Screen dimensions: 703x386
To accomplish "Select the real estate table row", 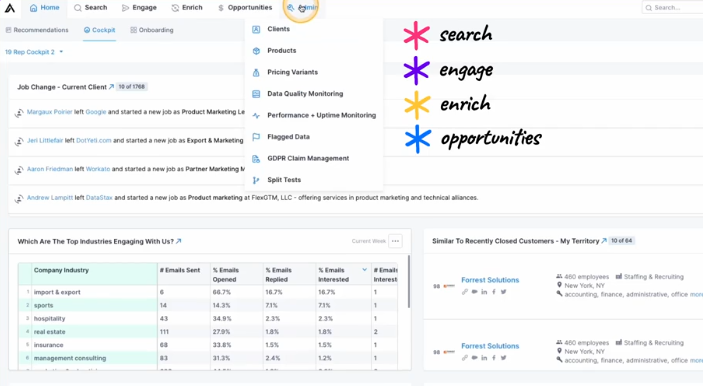I will [x=208, y=332].
